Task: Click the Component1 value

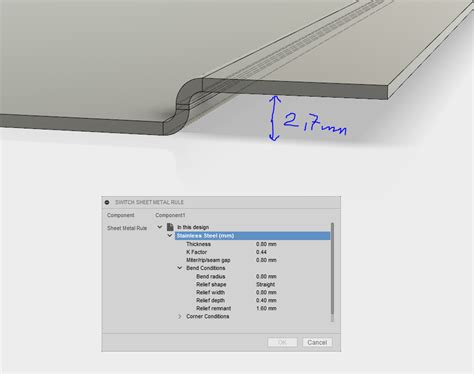Action: [x=170, y=215]
